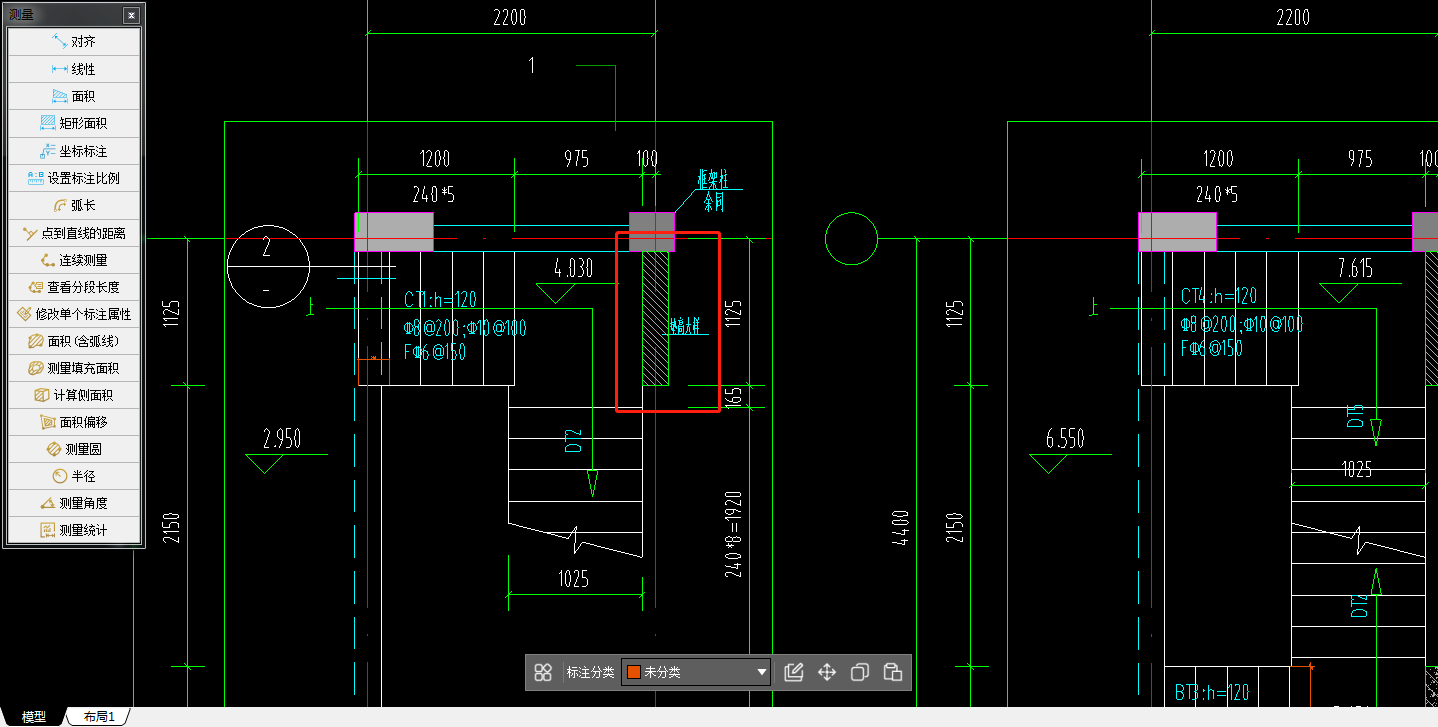1438x727 pixels.
Task: Select the CT1:h=120 label
Action: tap(440, 299)
